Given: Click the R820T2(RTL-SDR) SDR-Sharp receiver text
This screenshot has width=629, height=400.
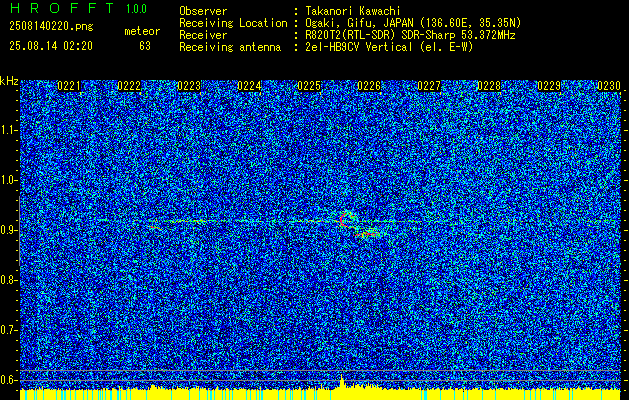Looking at the screenshot, I should click(410, 35).
